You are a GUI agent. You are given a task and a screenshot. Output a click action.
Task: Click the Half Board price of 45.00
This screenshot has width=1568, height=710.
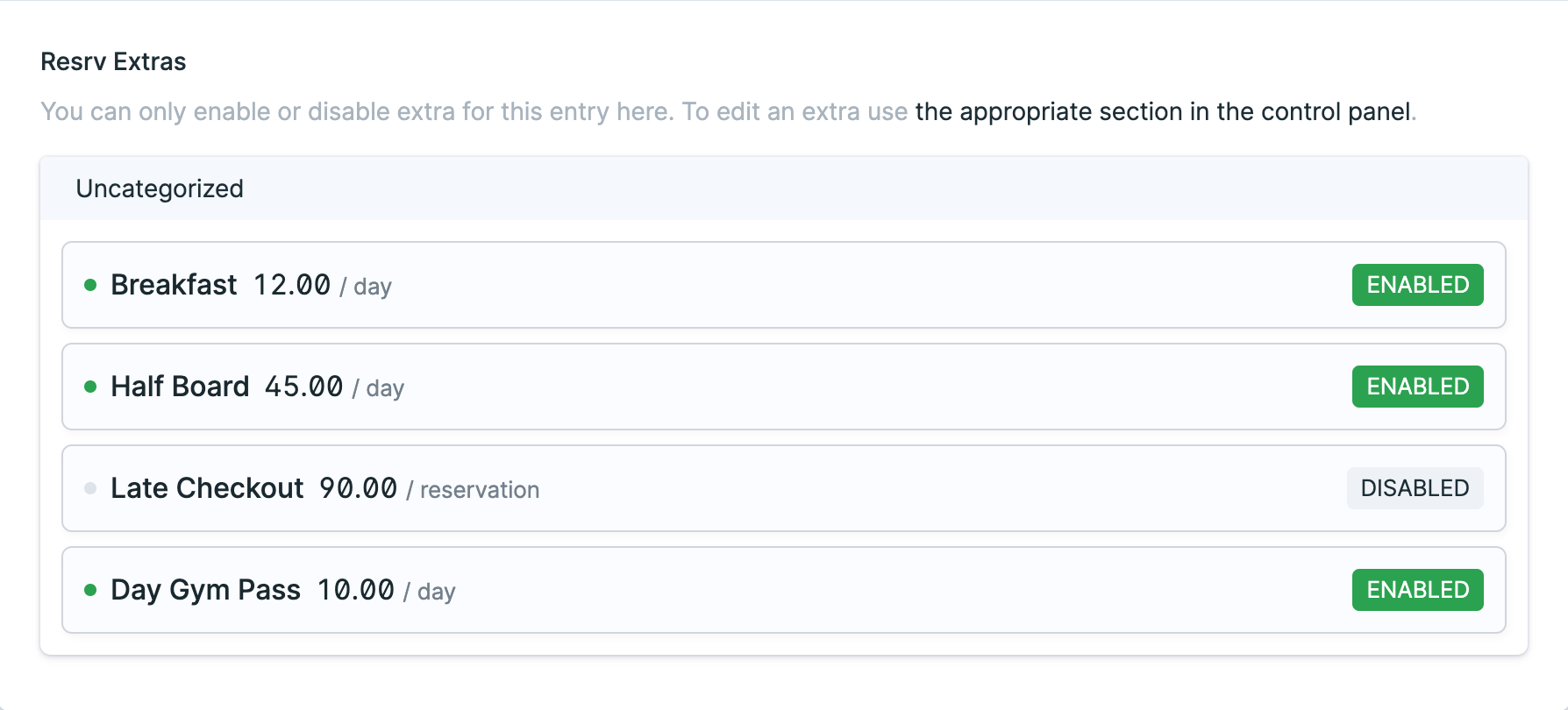[303, 387]
